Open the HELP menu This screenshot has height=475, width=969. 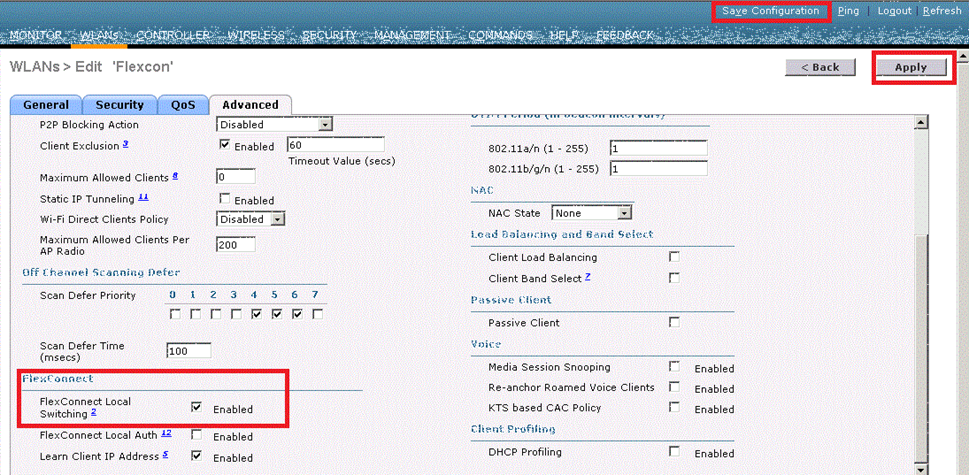(x=563, y=35)
